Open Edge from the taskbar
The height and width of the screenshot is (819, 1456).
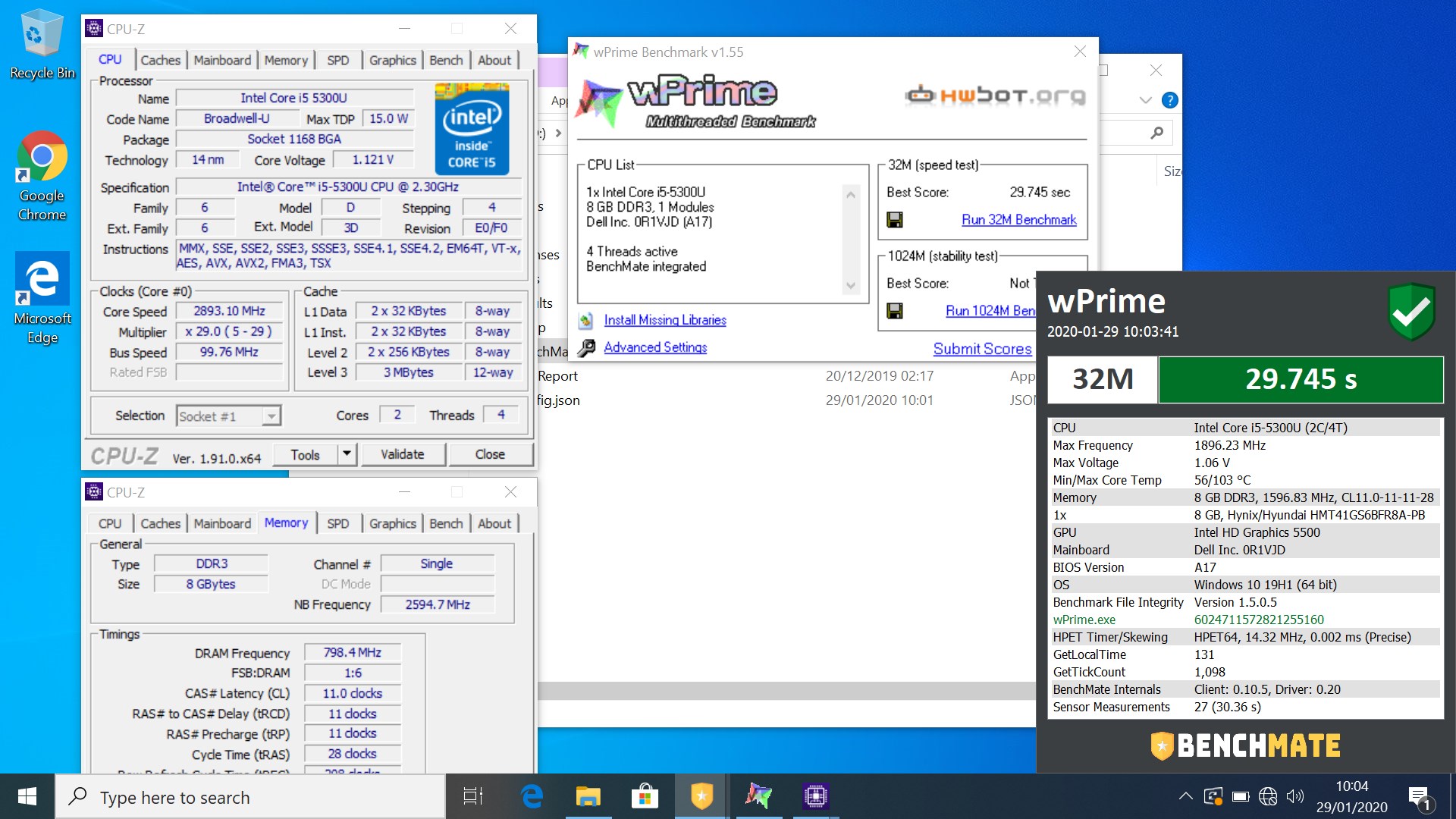tap(532, 796)
